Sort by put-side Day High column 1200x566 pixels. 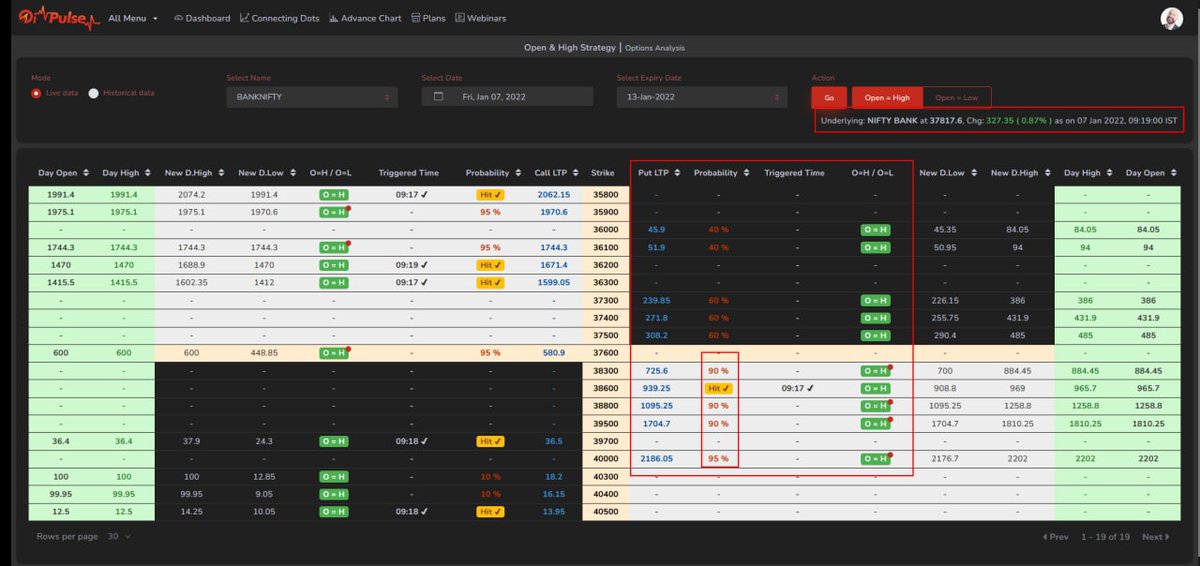(1089, 173)
